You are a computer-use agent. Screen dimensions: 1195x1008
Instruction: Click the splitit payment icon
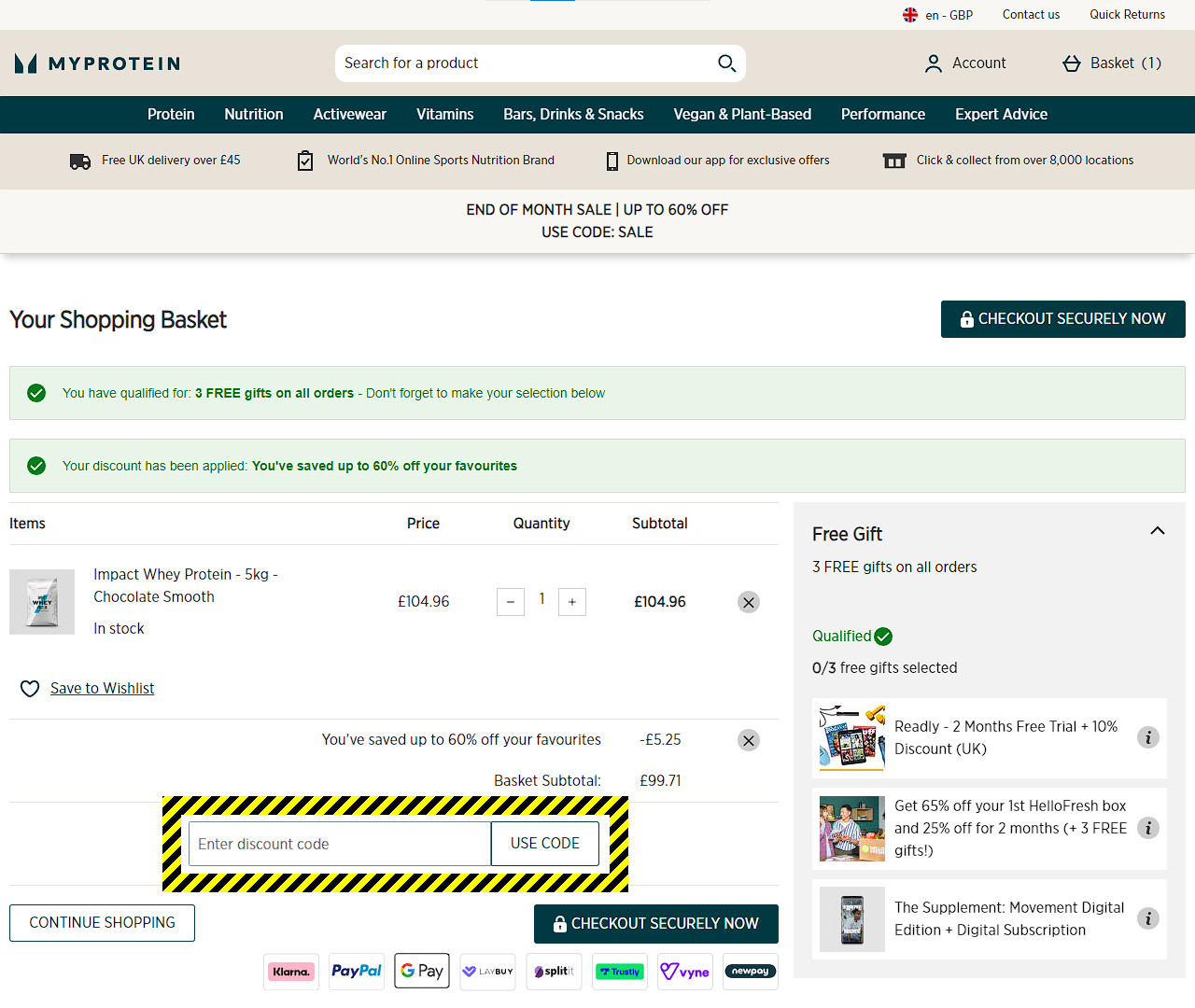554,972
